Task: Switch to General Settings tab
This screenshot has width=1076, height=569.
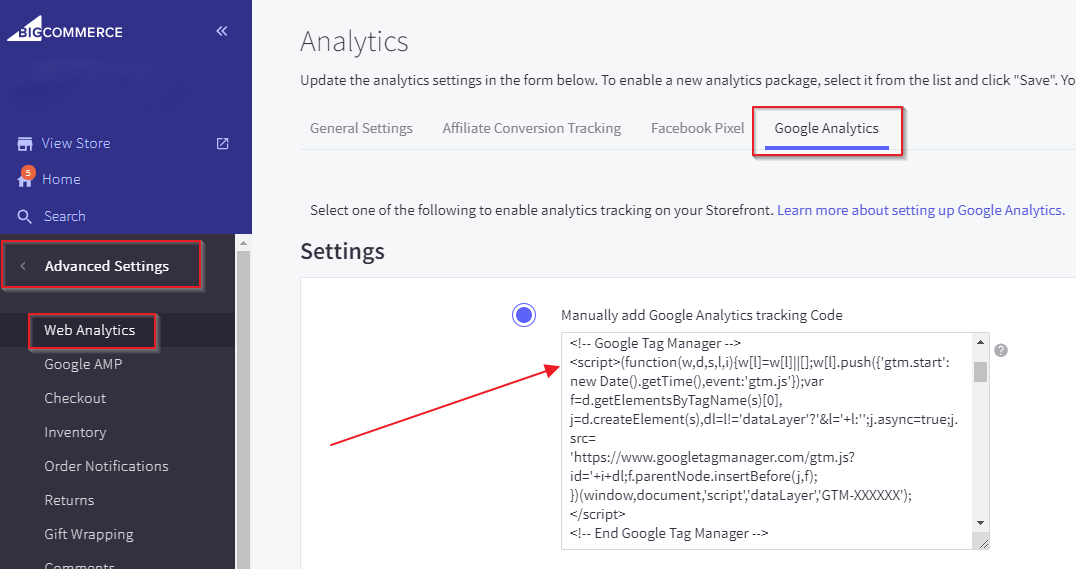Action: 361,128
